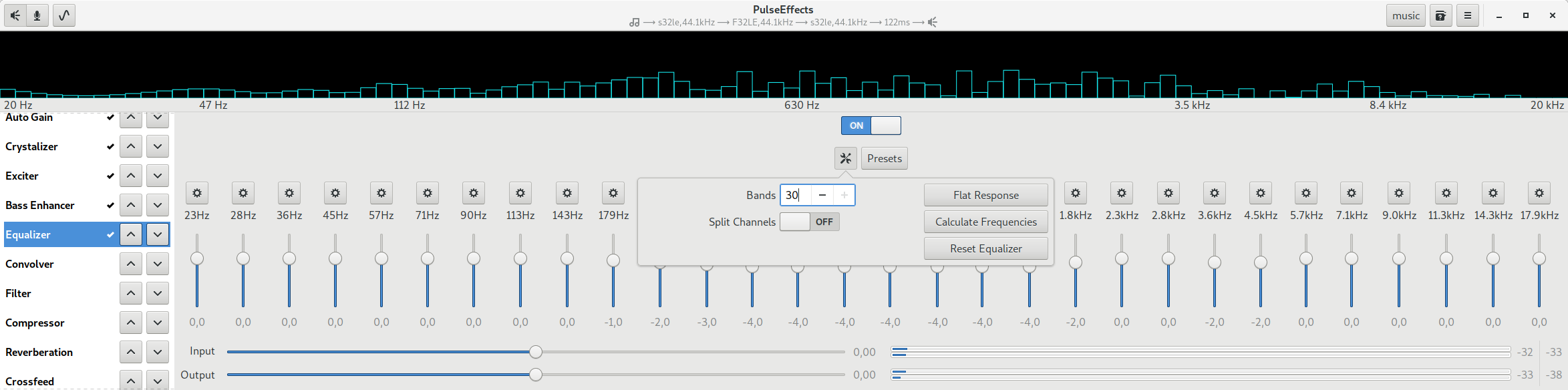Screen dimensions: 1568x390
Task: Open settings gear for 7.1kHz band
Action: tap(1352, 193)
